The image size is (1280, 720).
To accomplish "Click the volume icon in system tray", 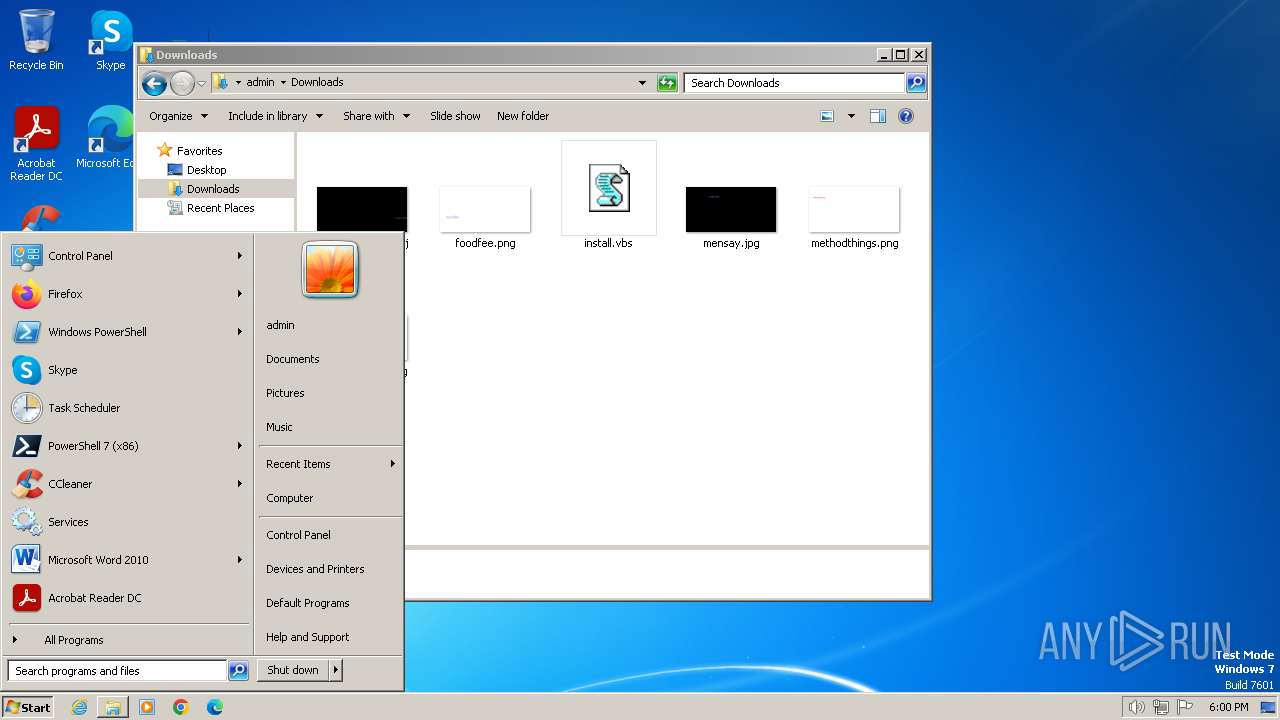I will (x=1136, y=707).
